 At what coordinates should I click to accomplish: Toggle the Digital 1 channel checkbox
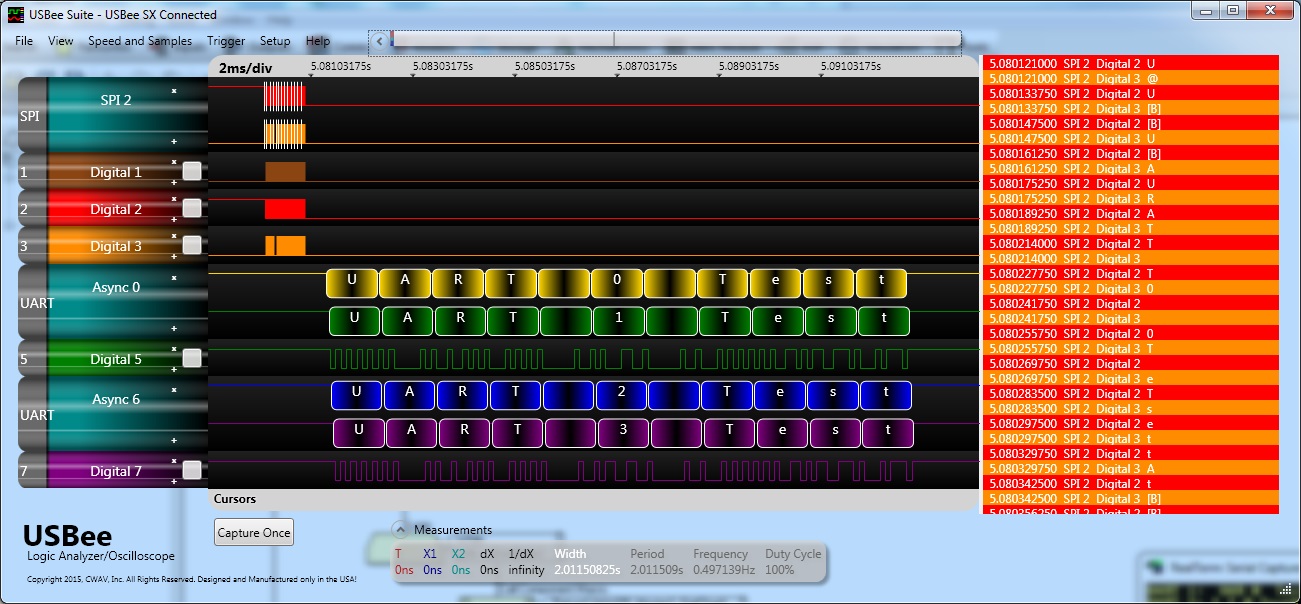click(192, 171)
